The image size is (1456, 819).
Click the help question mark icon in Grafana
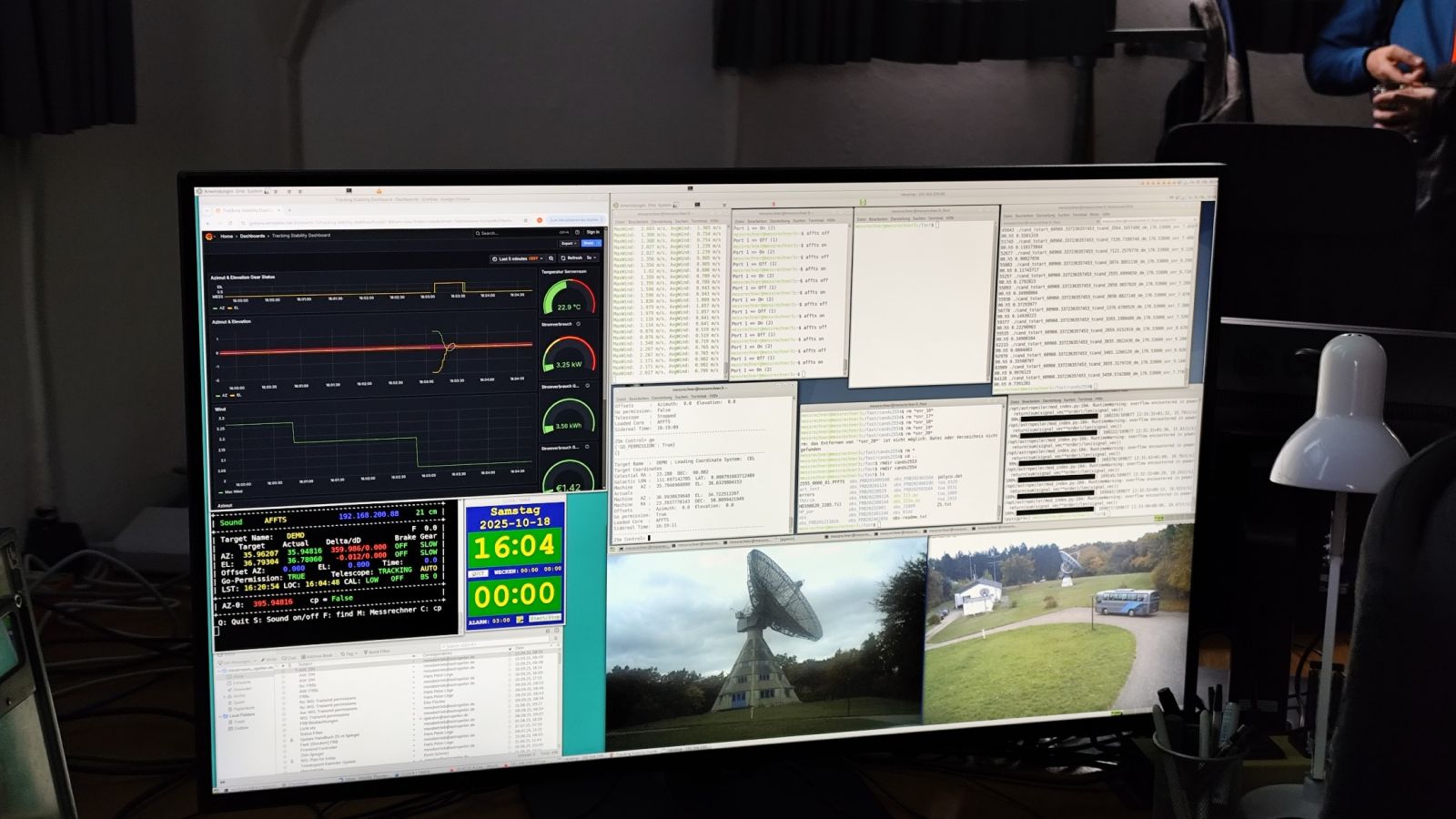(578, 233)
